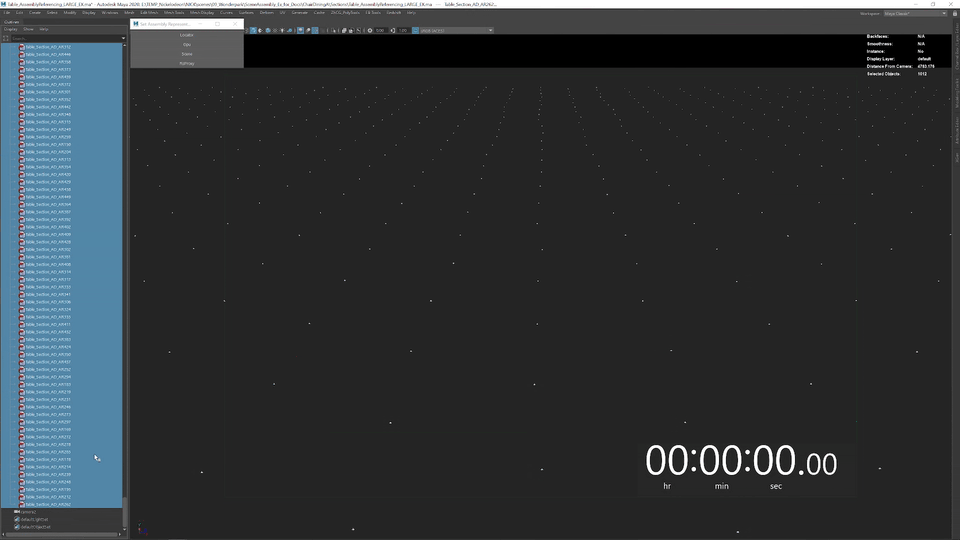Viewport: 960px width, 540px height.
Task: Open the Windows menu in the menu bar
Action: pos(109,13)
